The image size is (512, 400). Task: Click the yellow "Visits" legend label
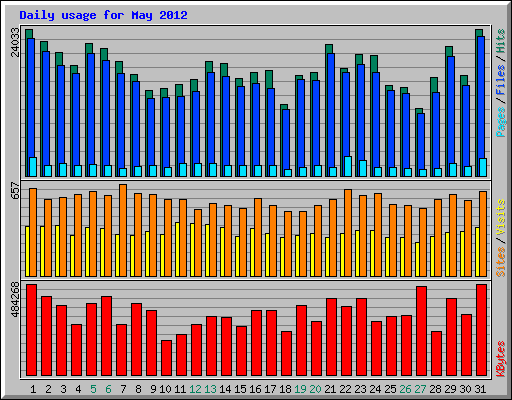501,217
